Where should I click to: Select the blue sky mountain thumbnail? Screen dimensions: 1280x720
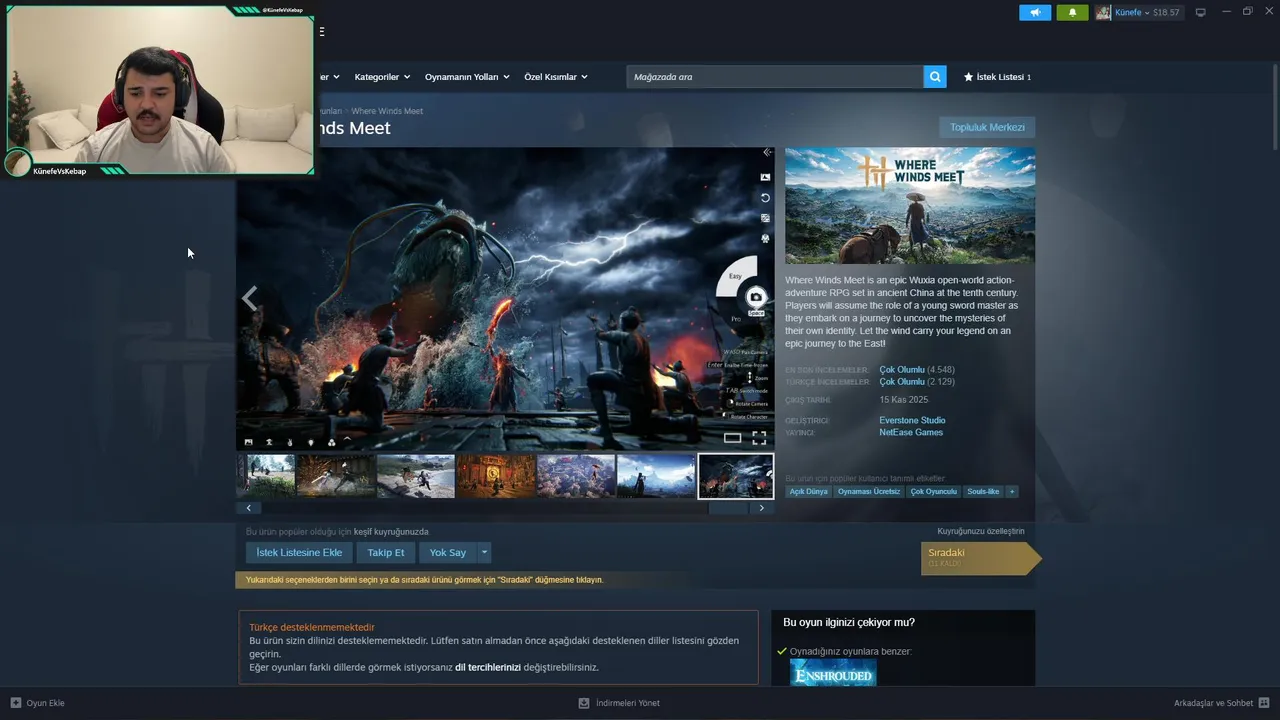[x=656, y=476]
